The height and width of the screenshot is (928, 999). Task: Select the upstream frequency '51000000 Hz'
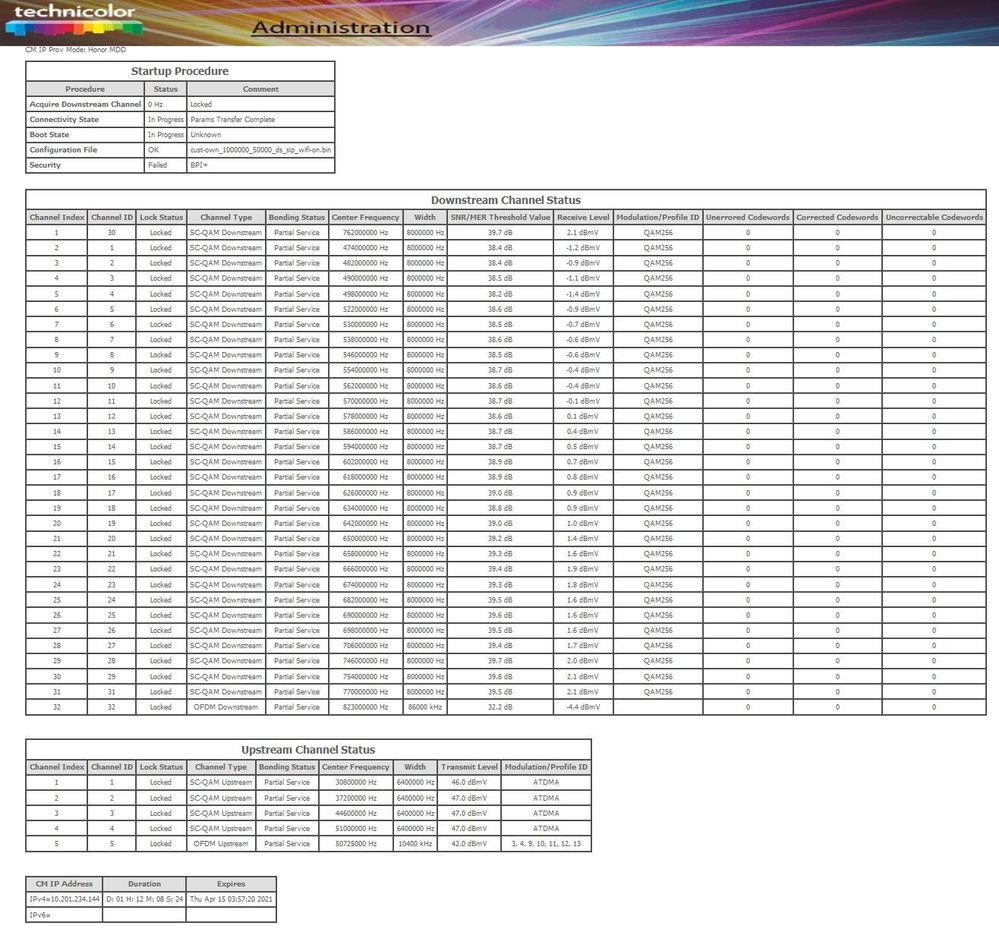click(356, 829)
